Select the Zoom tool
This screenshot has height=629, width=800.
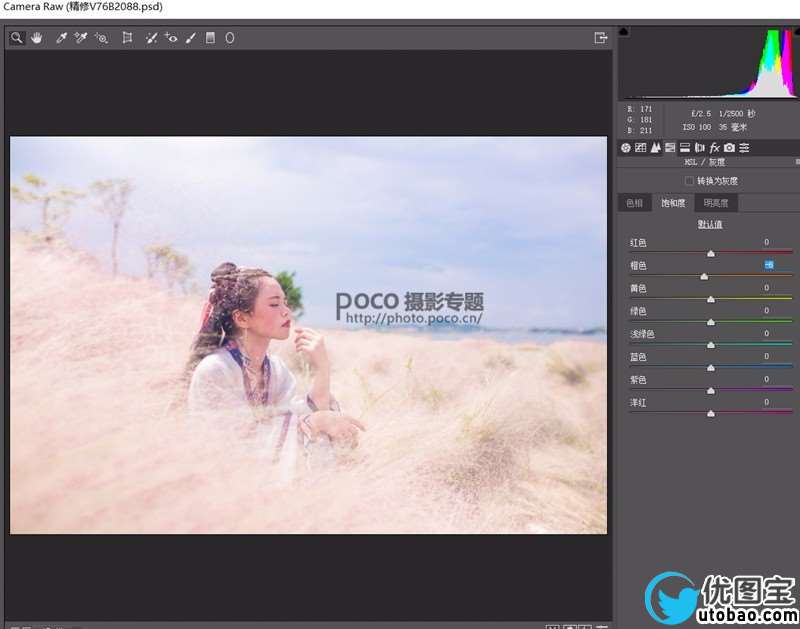click(x=17, y=38)
